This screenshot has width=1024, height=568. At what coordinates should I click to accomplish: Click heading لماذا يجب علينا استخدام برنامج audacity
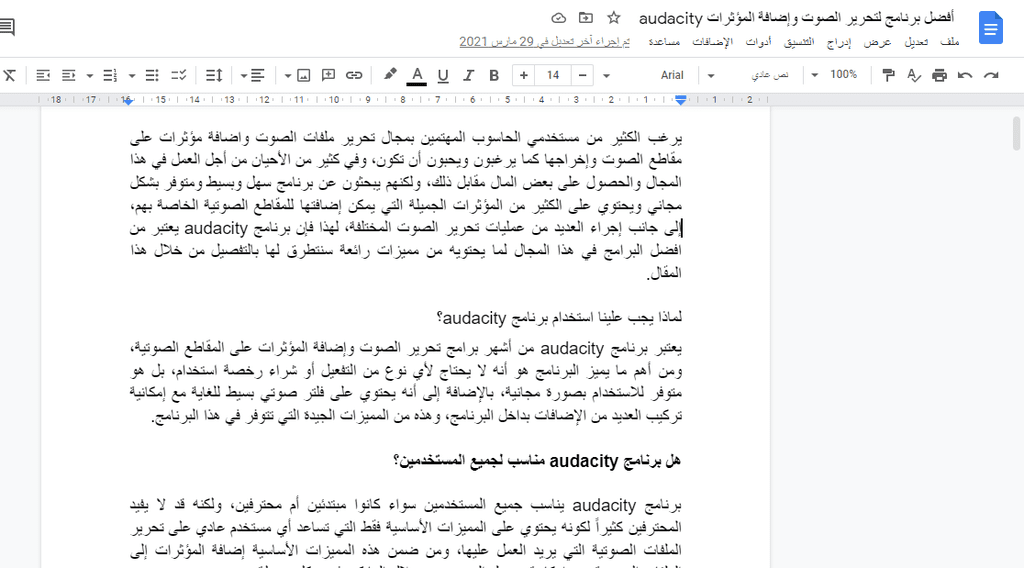559,318
